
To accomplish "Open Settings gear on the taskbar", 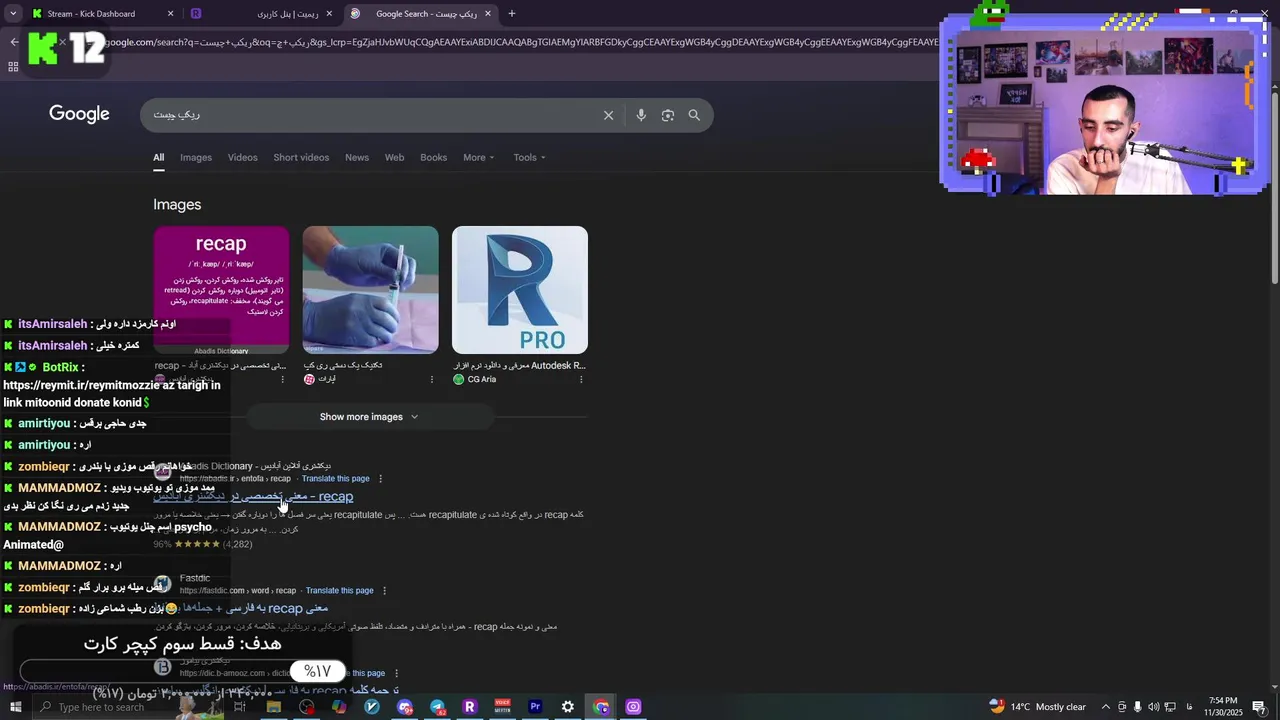I will 568,707.
